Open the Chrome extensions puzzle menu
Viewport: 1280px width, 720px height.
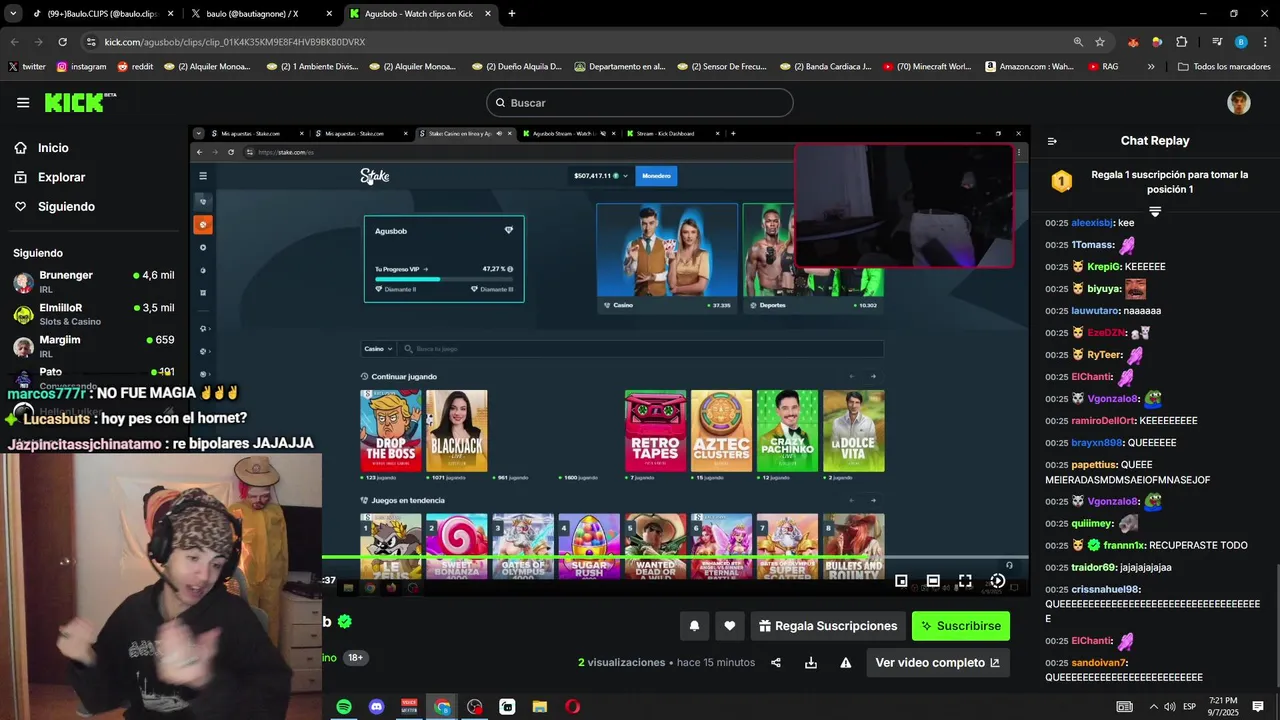pyautogui.click(x=1182, y=42)
